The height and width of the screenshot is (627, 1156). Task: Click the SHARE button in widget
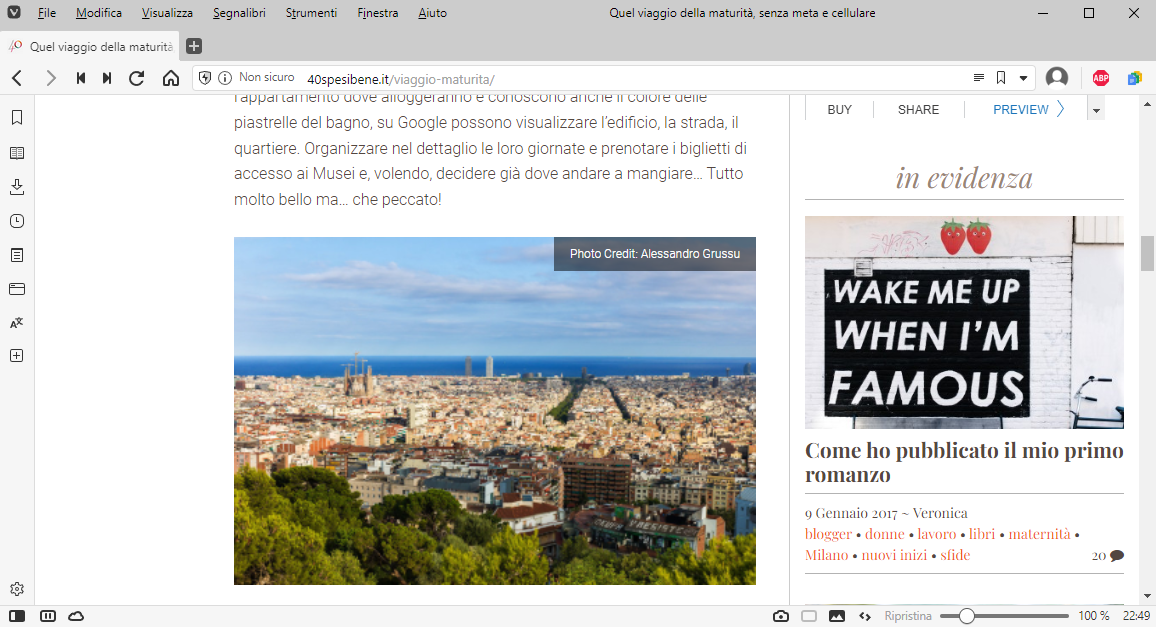pos(919,109)
